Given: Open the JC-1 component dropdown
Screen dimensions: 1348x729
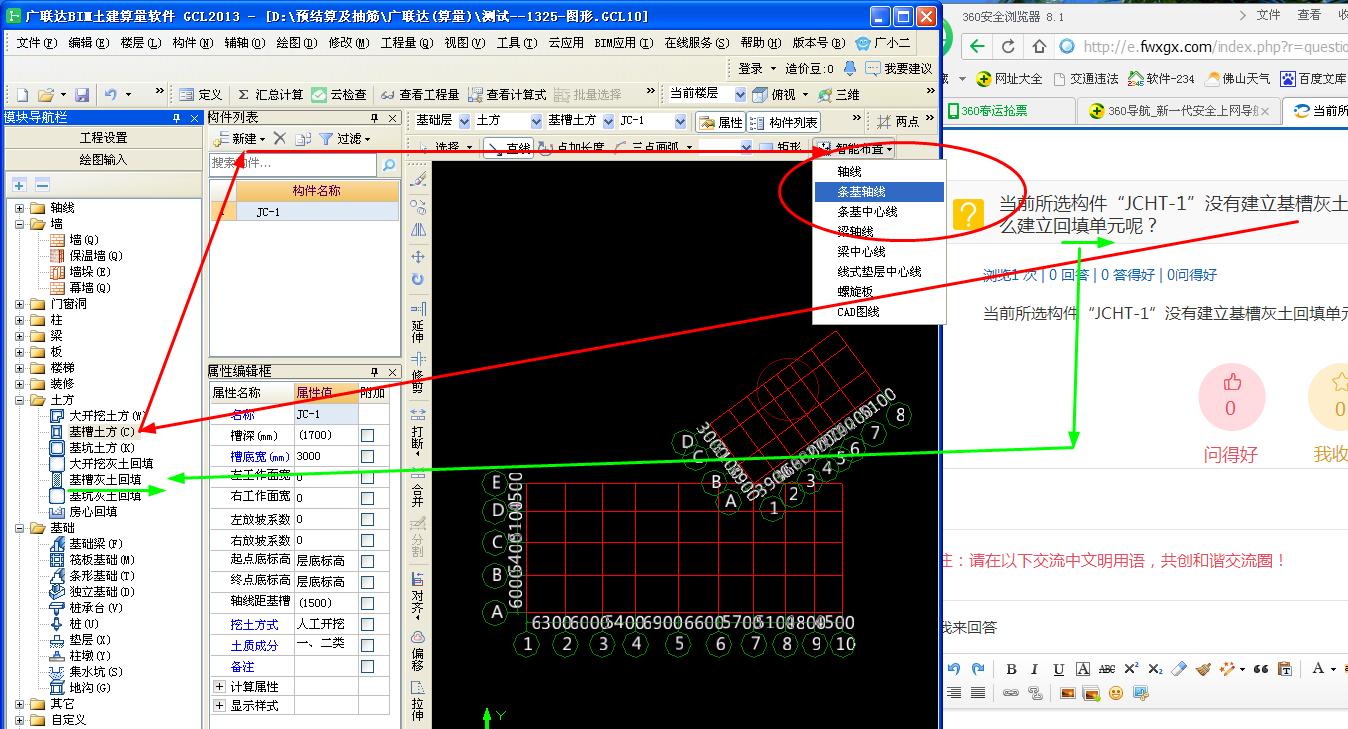Looking at the screenshot, I should click(681, 121).
